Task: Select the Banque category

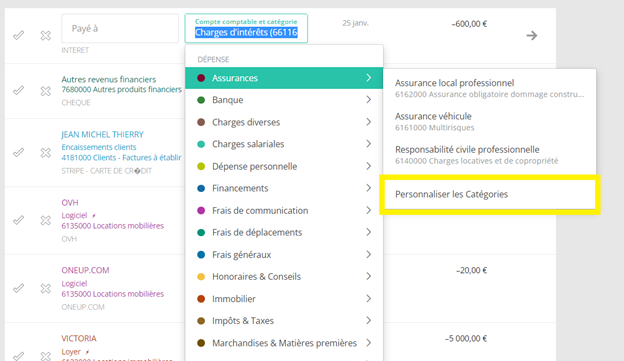Action: tap(284, 100)
